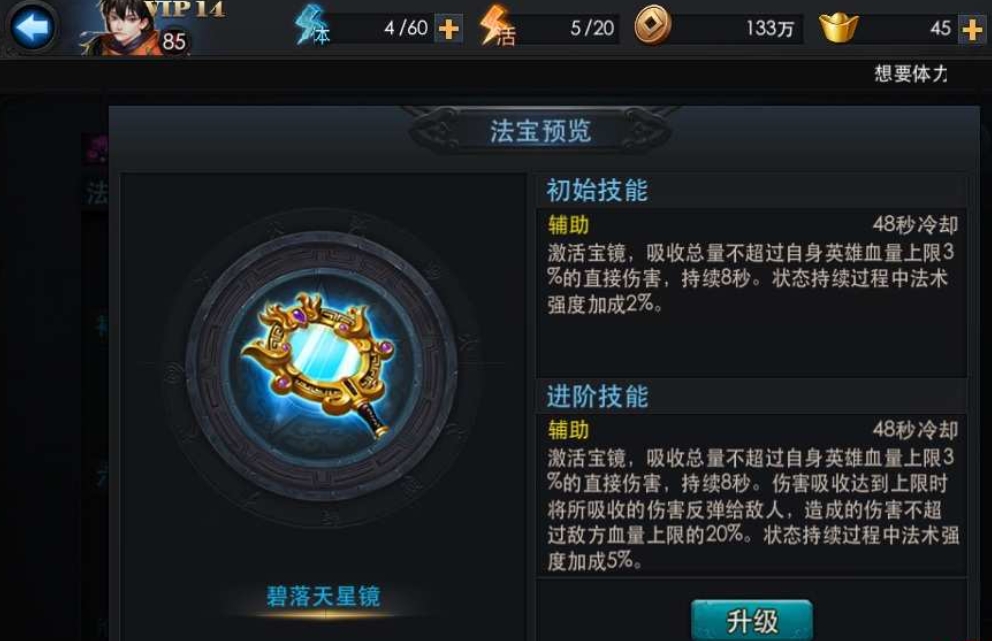Click the advanced skill 辅助 description box
Image resolution: width=992 pixels, height=641 pixels.
[752, 495]
